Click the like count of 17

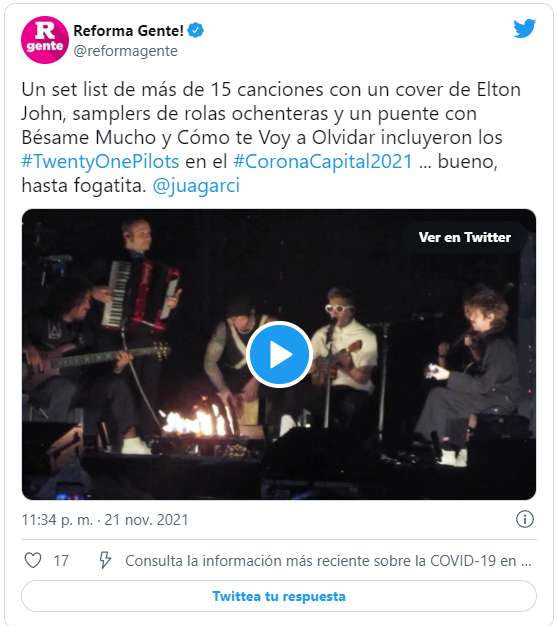pos(61,561)
